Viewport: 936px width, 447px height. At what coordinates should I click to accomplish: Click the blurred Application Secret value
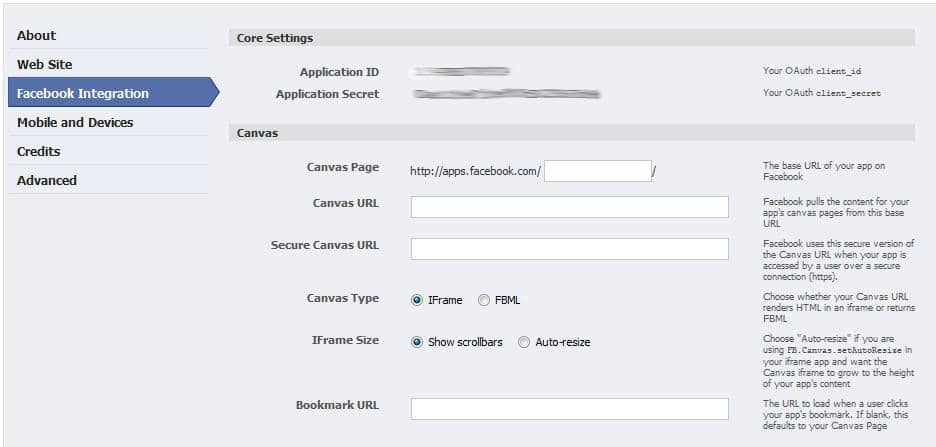tap(507, 94)
